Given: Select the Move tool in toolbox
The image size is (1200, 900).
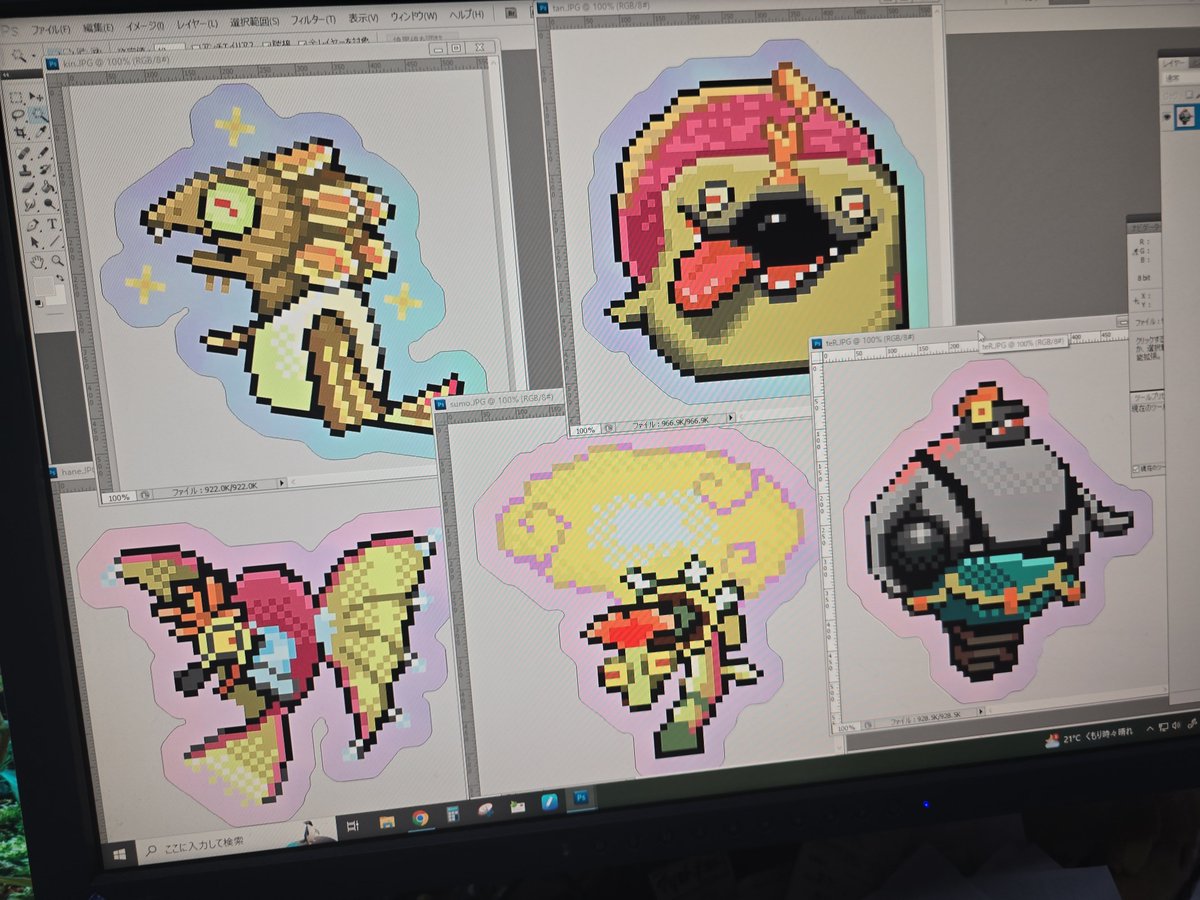Looking at the screenshot, I should pyautogui.click(x=36, y=97).
